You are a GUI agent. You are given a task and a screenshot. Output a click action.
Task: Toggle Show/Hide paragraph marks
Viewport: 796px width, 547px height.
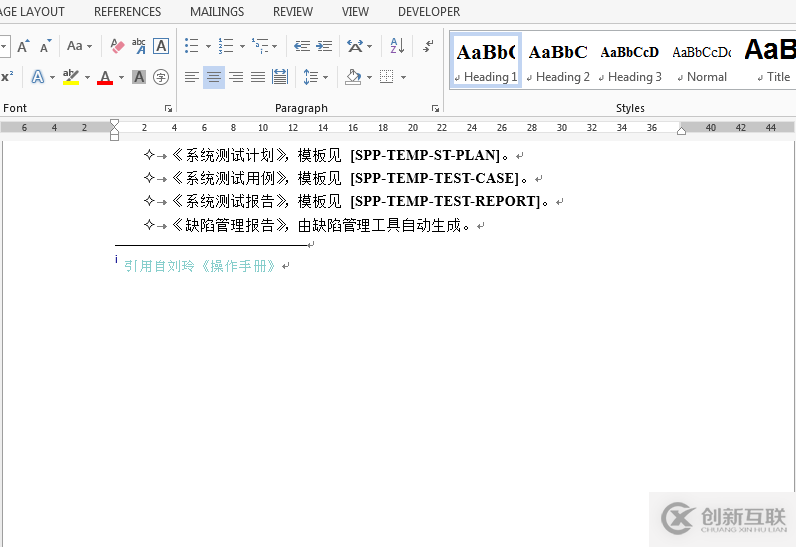tap(428, 46)
